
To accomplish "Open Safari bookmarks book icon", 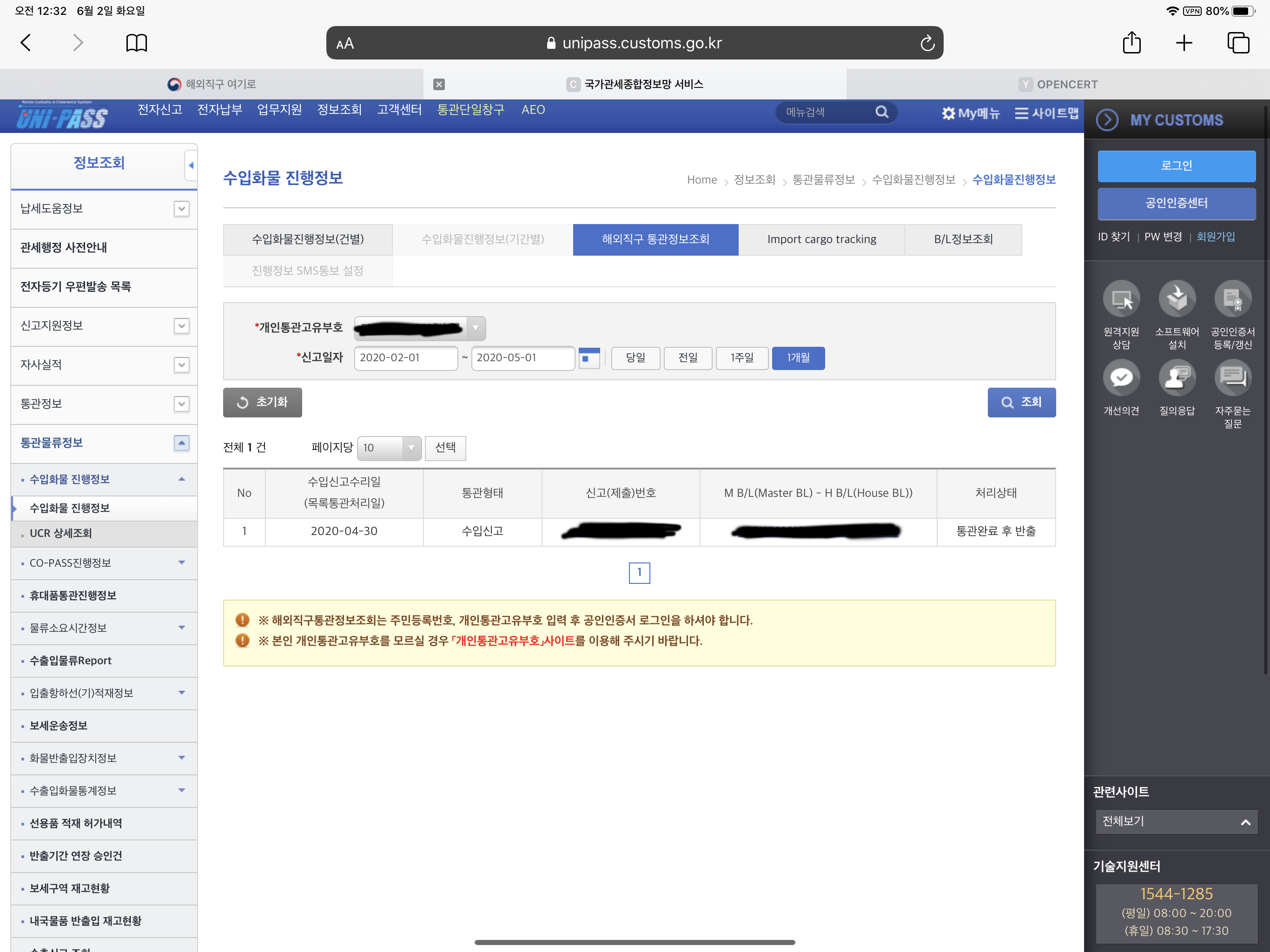I will pyautogui.click(x=136, y=43).
